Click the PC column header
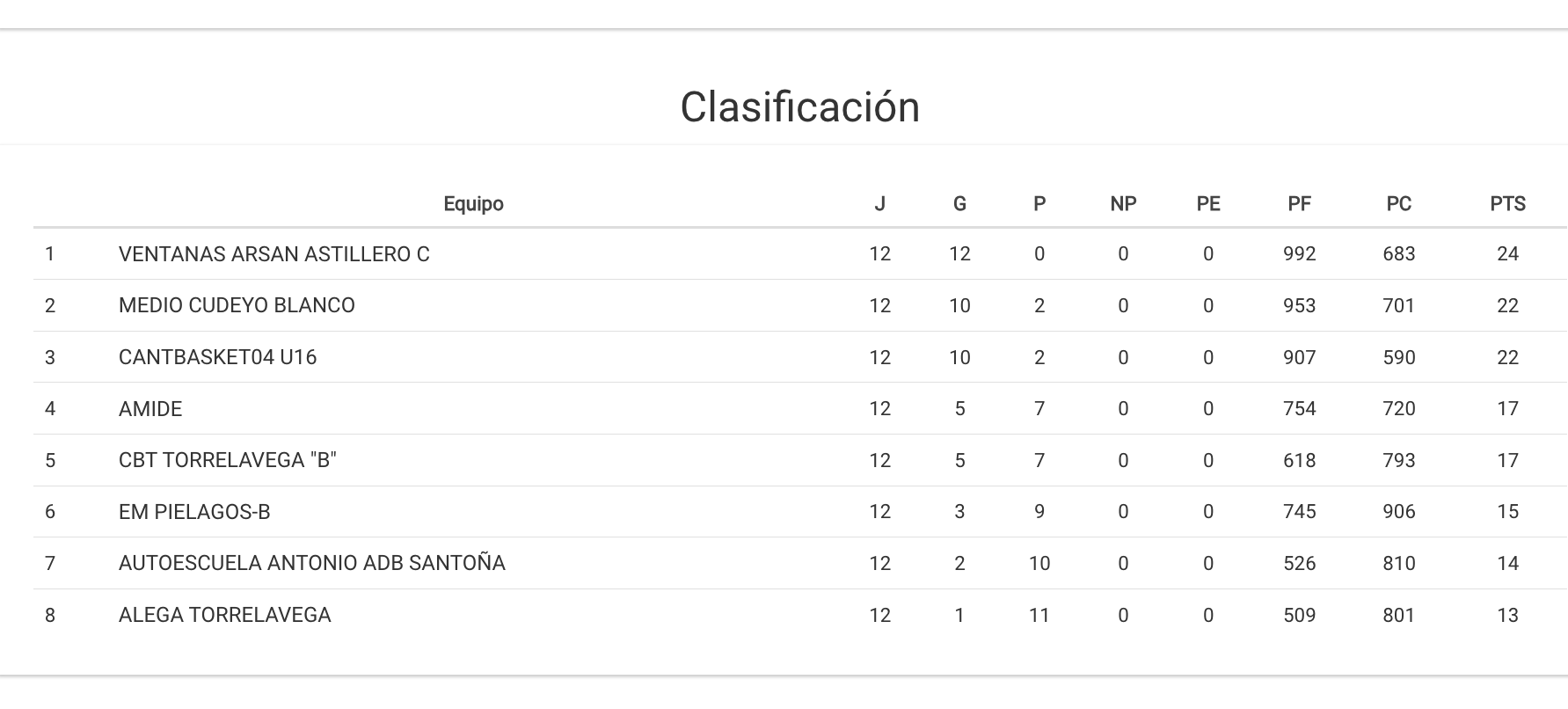1568x709 pixels. [1398, 204]
